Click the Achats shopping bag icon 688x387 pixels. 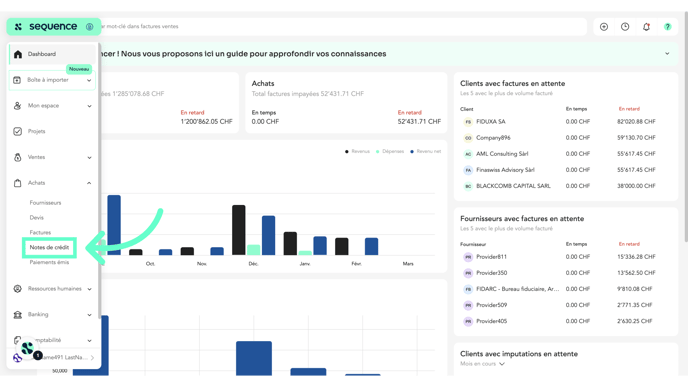(x=18, y=183)
